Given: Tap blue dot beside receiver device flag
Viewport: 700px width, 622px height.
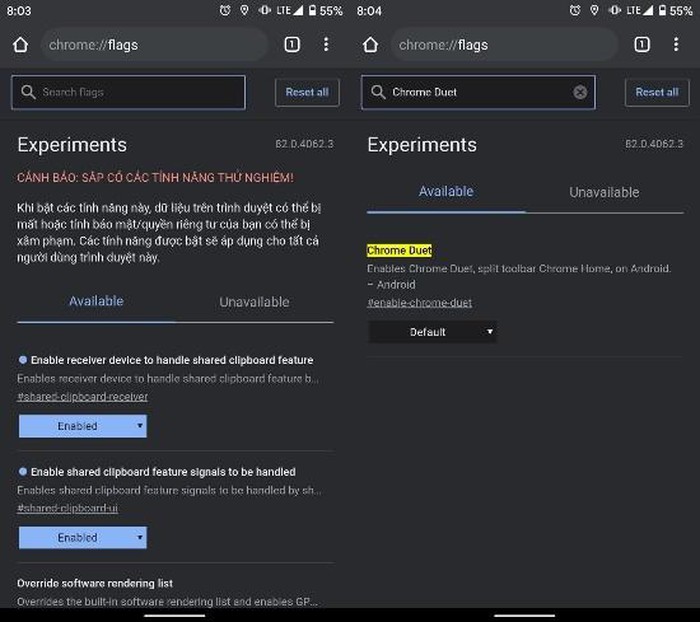Looking at the screenshot, I should click(23, 359).
